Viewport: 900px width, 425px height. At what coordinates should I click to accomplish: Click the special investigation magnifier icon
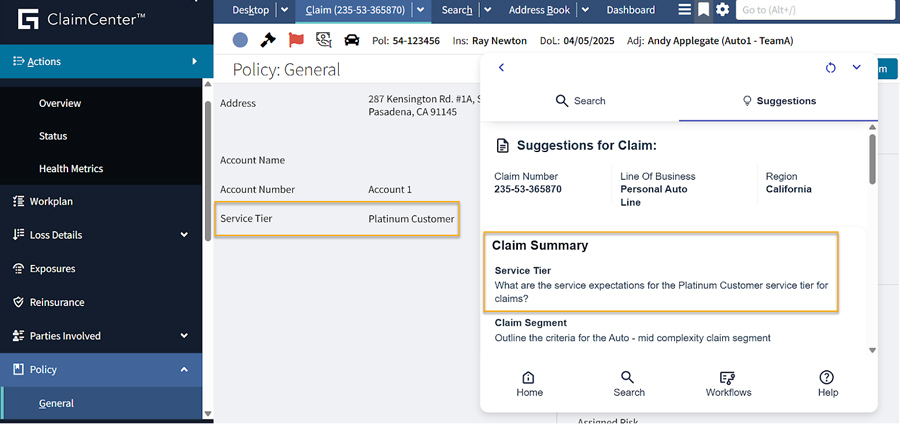click(x=324, y=40)
